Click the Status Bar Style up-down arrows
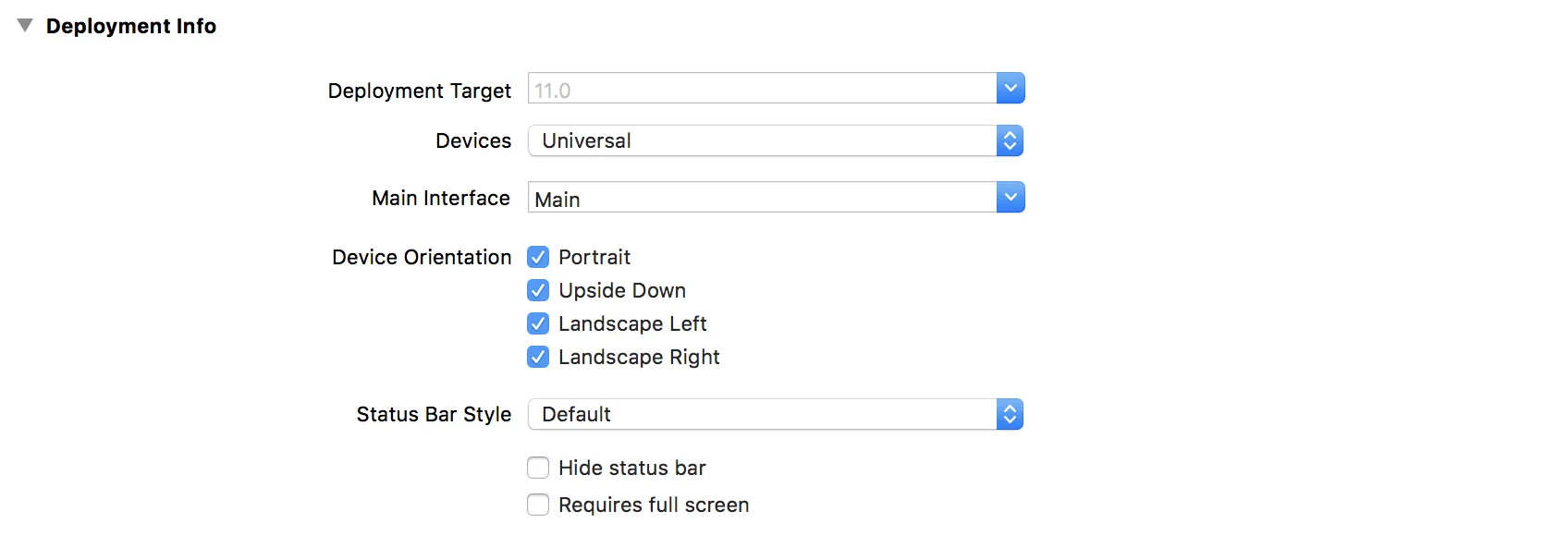Screen dimensions: 1568x536 point(1010,414)
